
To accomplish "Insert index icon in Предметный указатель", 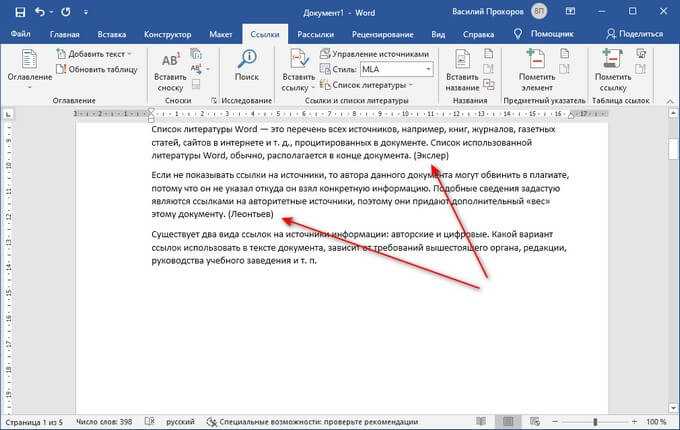I will click(564, 54).
